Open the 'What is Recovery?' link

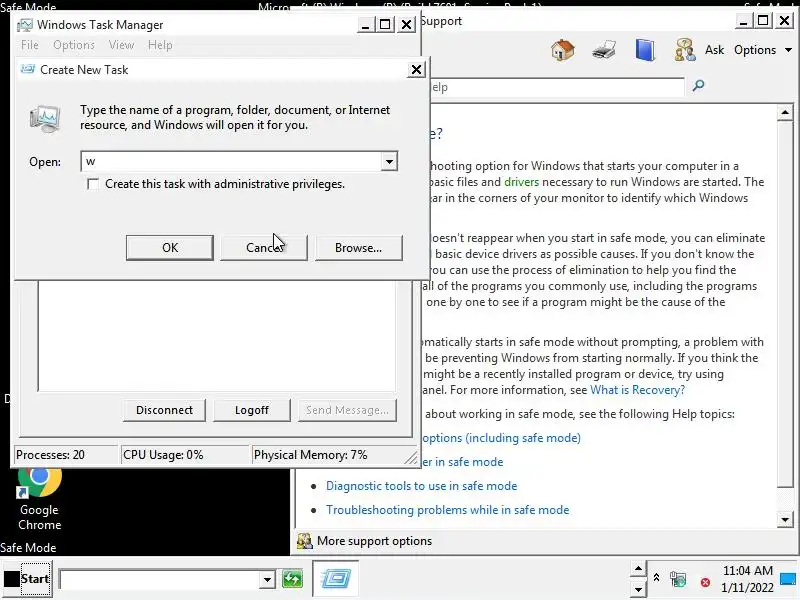(x=637, y=390)
